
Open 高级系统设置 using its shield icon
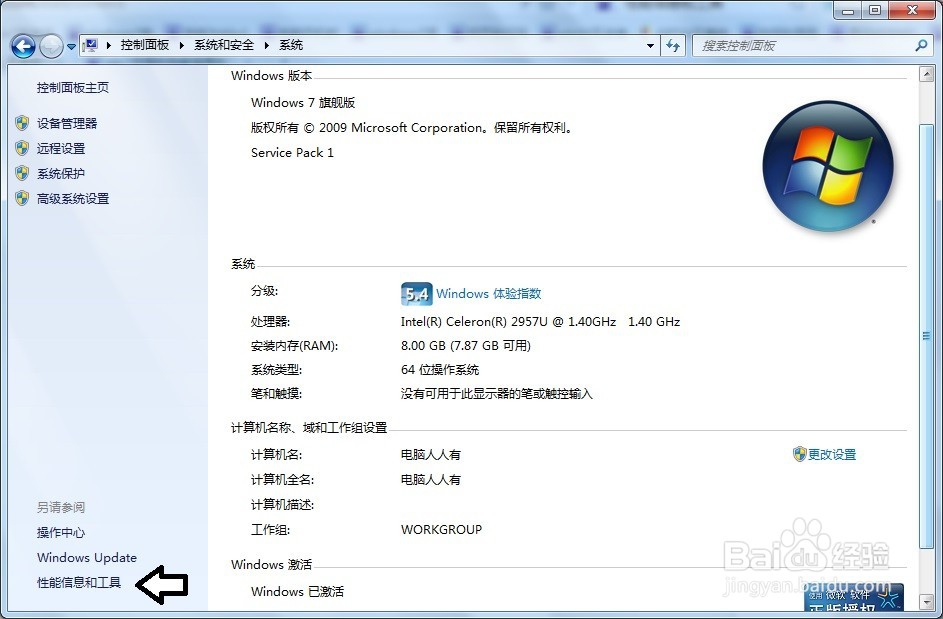pos(22,198)
